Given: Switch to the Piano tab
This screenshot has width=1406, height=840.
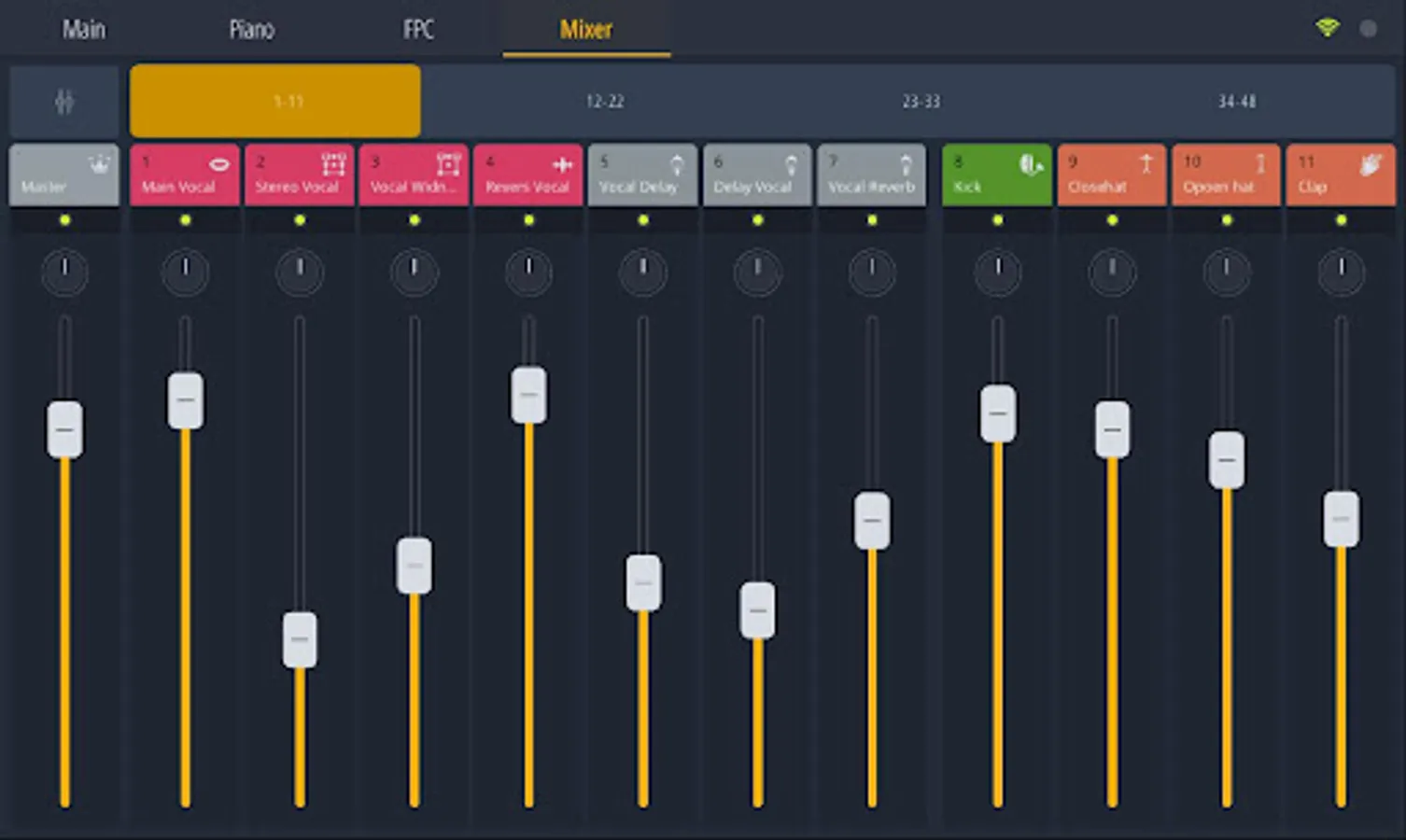Looking at the screenshot, I should [252, 29].
